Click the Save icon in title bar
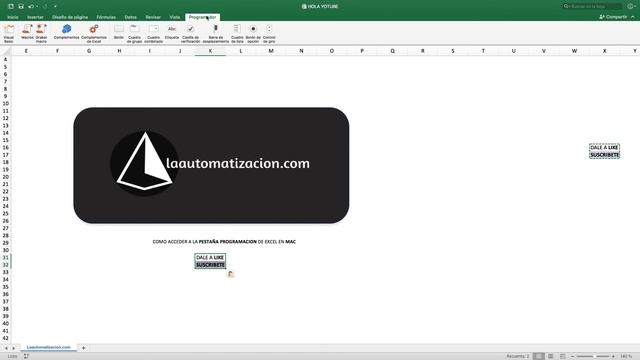 (x=21, y=7)
